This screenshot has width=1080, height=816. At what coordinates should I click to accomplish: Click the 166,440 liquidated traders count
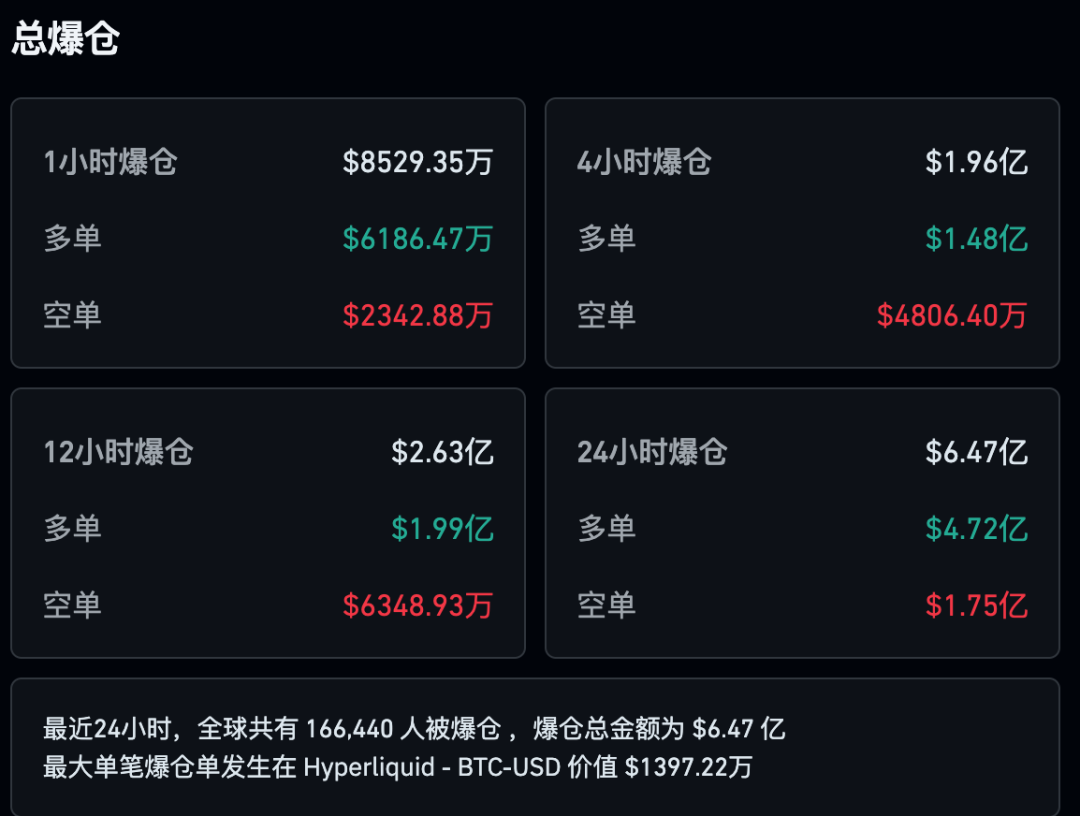pos(348,729)
